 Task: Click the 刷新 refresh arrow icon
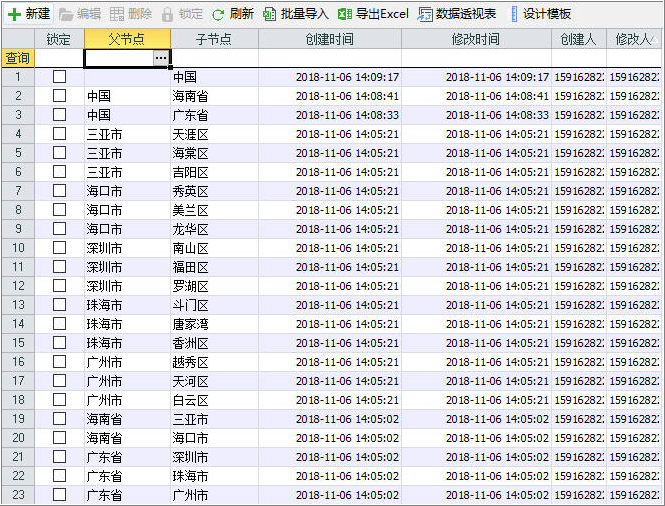tap(218, 15)
